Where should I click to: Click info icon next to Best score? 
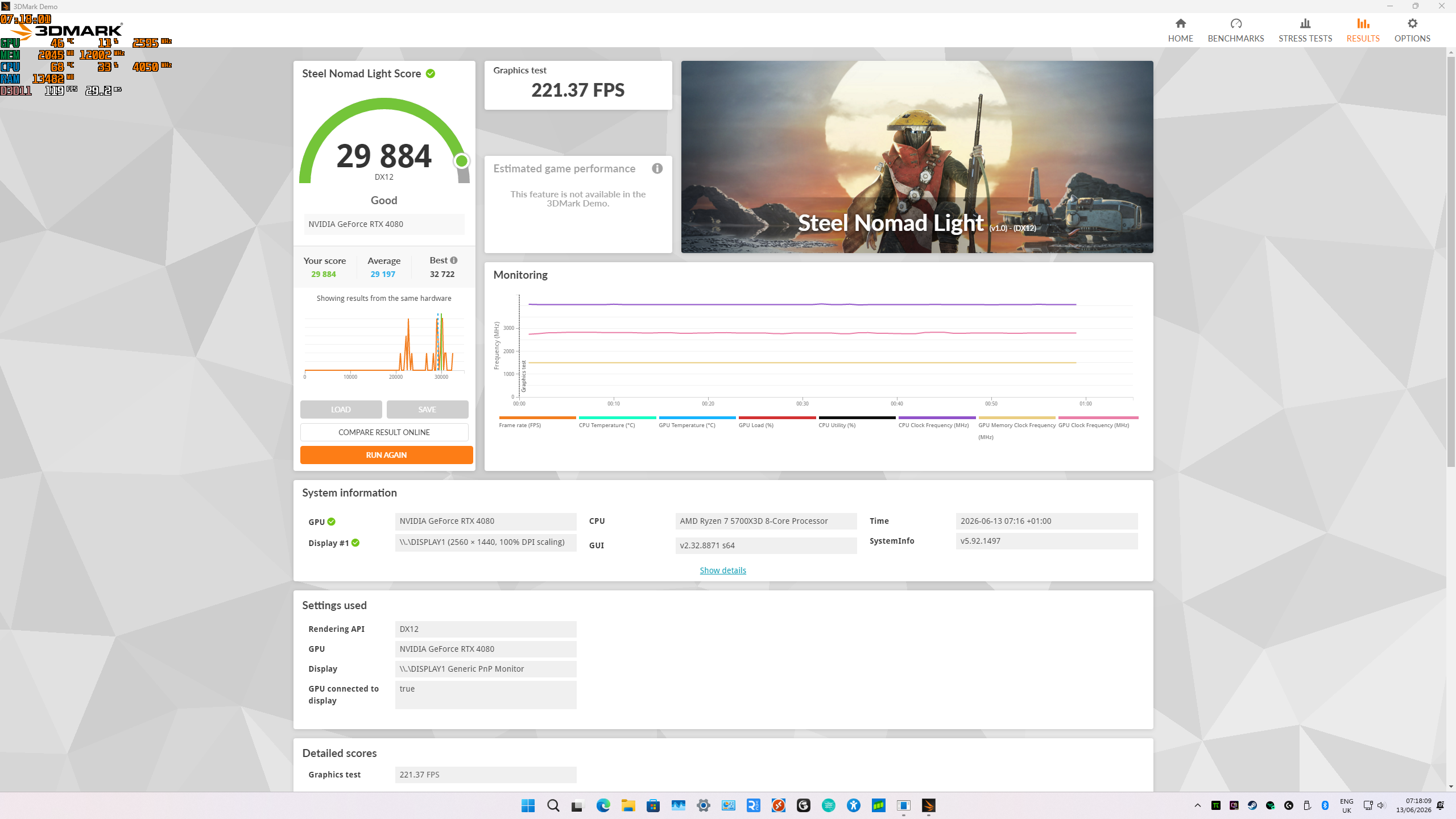454,260
